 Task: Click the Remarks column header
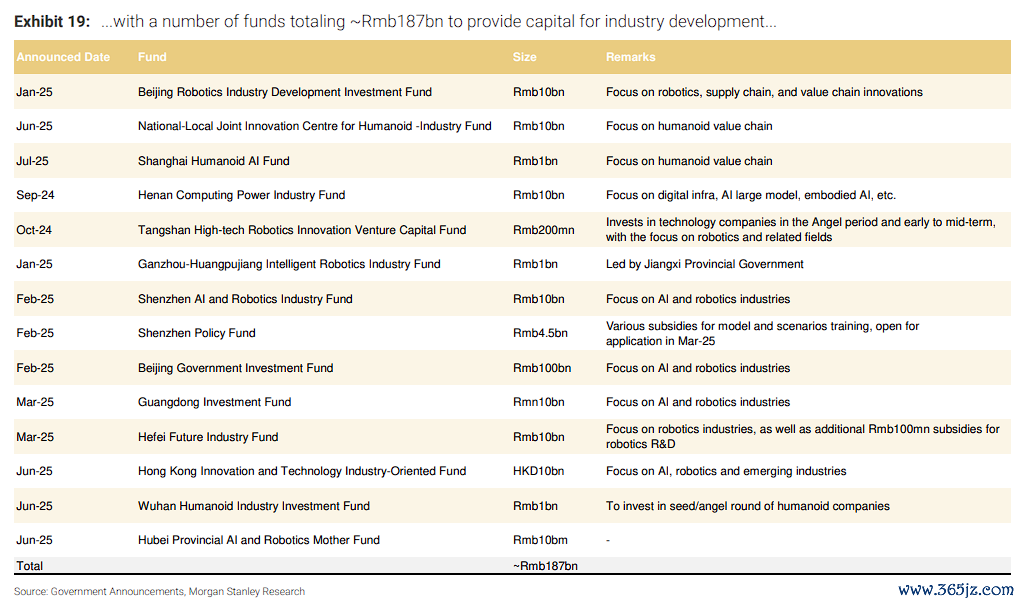point(631,57)
